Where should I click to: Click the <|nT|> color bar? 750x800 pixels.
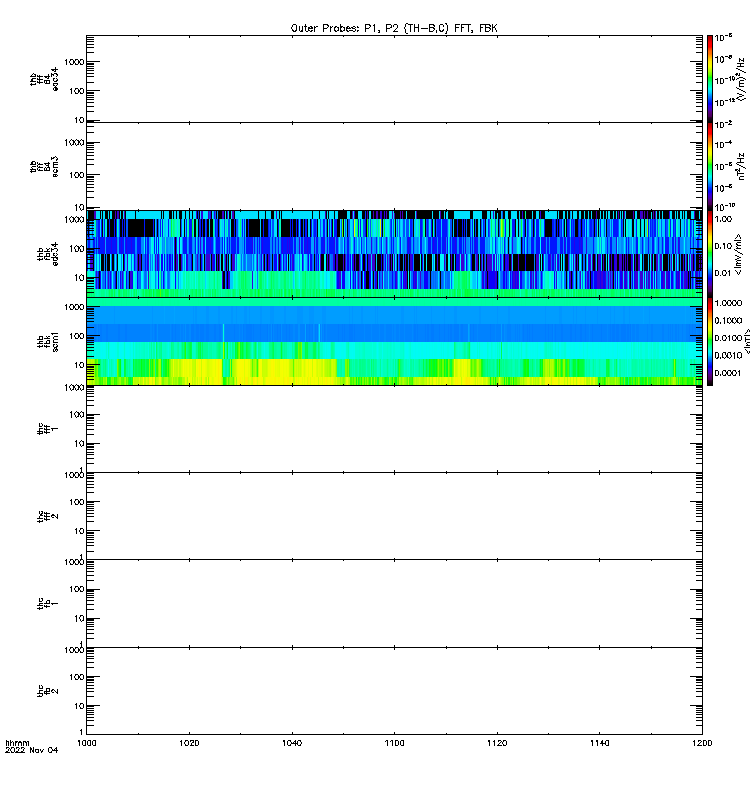click(710, 341)
